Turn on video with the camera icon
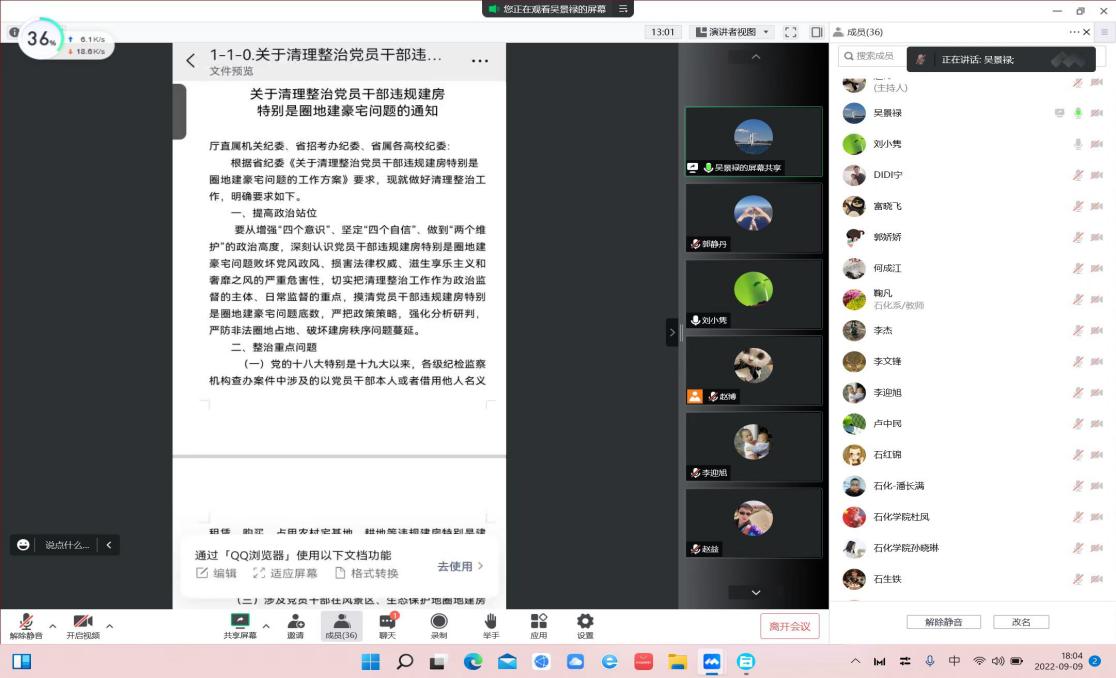The height and width of the screenshot is (678, 1116). pos(83,625)
